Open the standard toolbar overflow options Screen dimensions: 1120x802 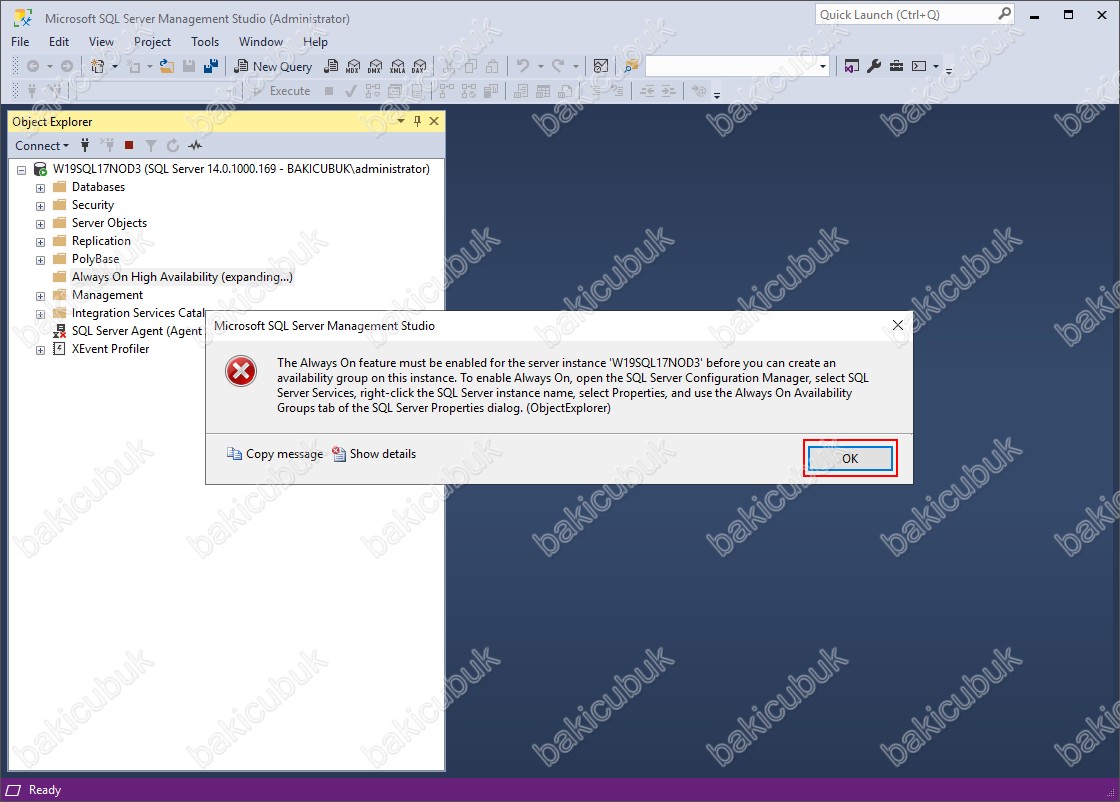coord(949,70)
